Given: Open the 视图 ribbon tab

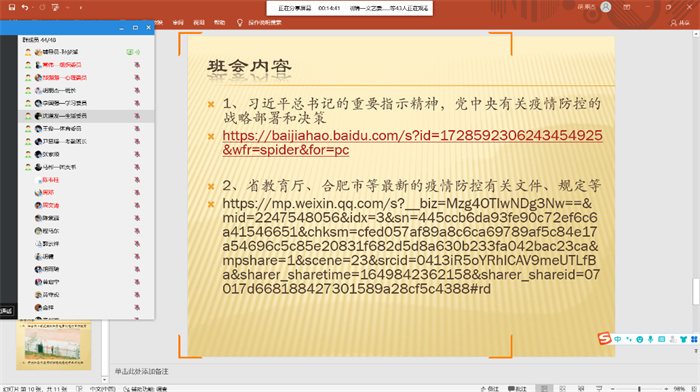Looking at the screenshot, I should [x=199, y=22].
